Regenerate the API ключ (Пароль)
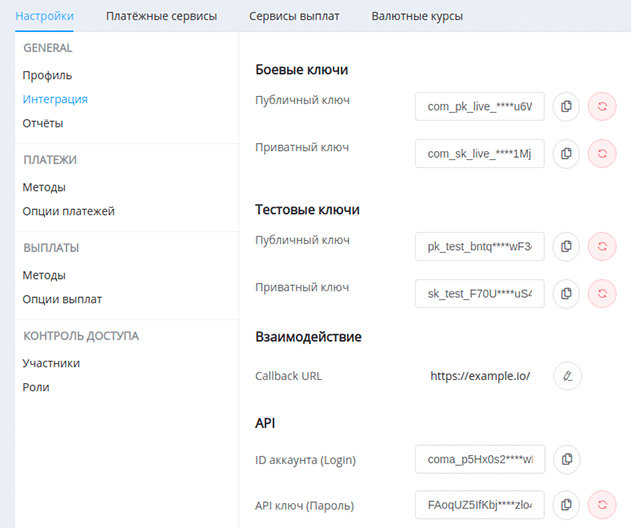 click(602, 505)
